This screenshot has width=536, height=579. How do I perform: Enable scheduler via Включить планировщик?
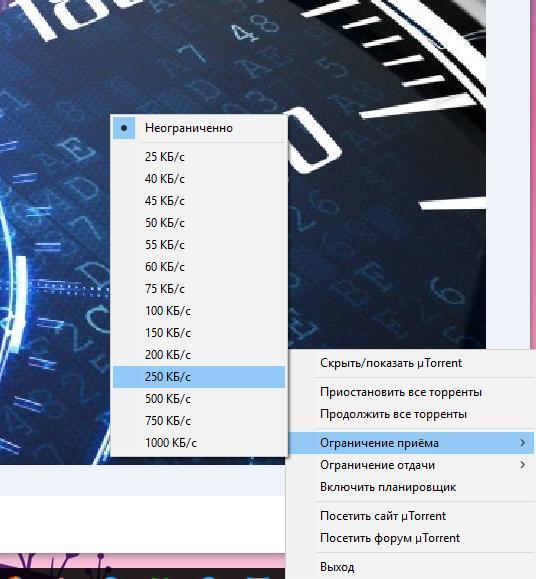point(411,487)
